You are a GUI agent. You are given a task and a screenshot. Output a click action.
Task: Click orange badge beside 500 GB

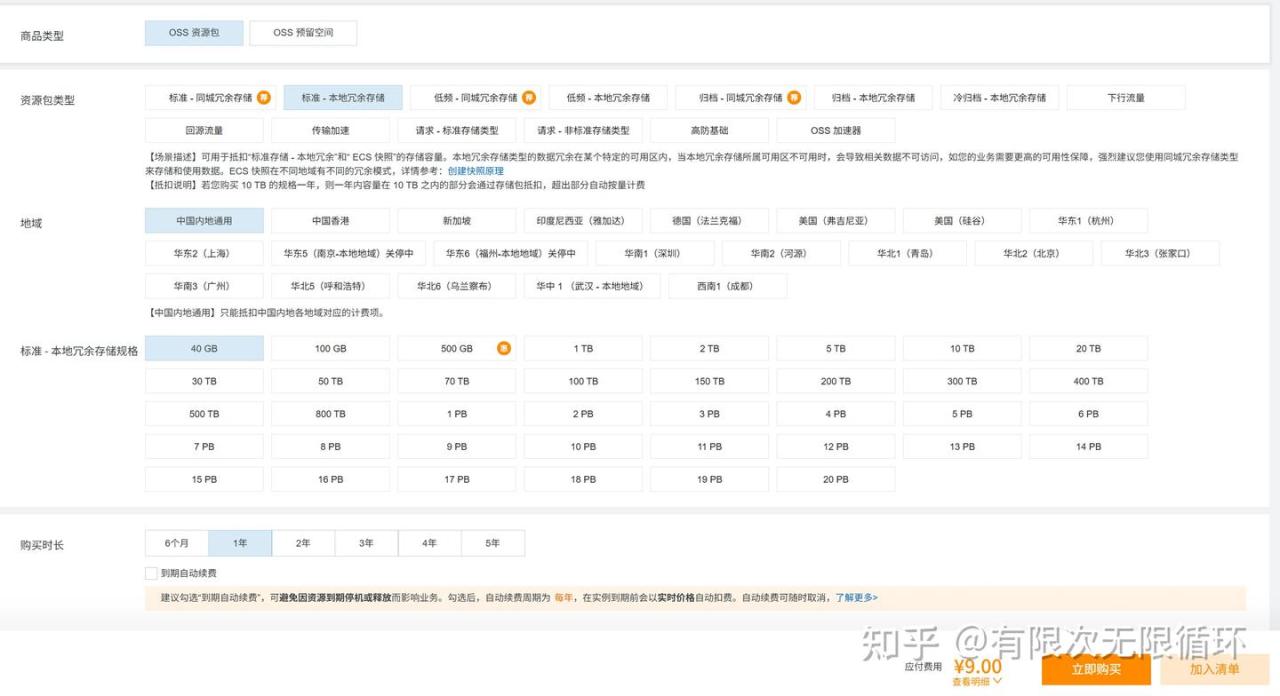coord(504,348)
